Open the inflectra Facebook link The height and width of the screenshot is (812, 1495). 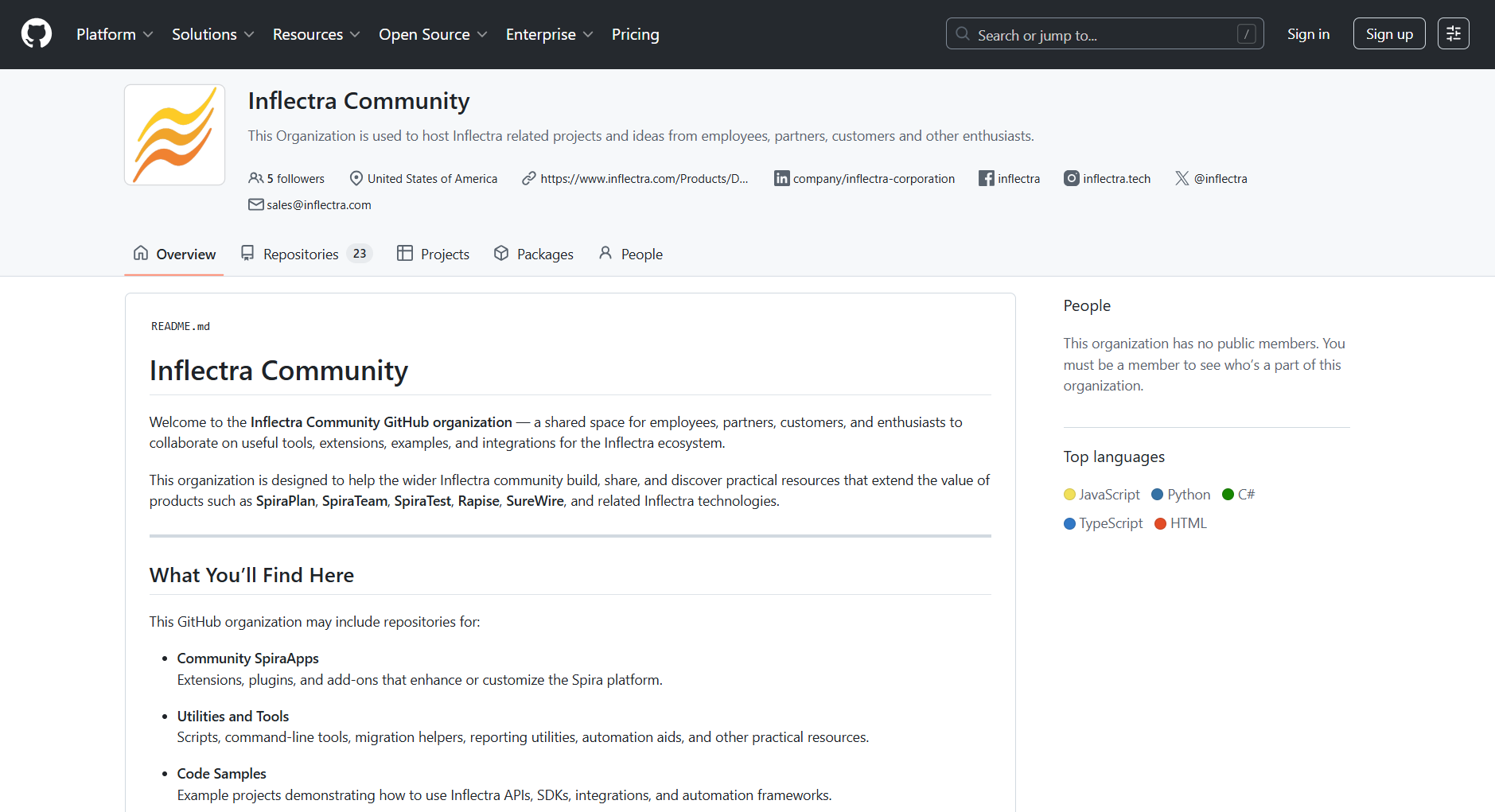click(1019, 179)
